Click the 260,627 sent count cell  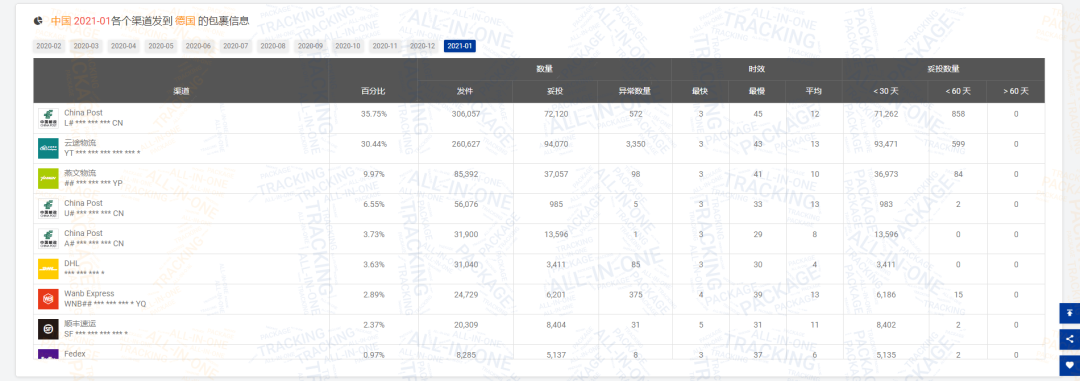coord(466,144)
